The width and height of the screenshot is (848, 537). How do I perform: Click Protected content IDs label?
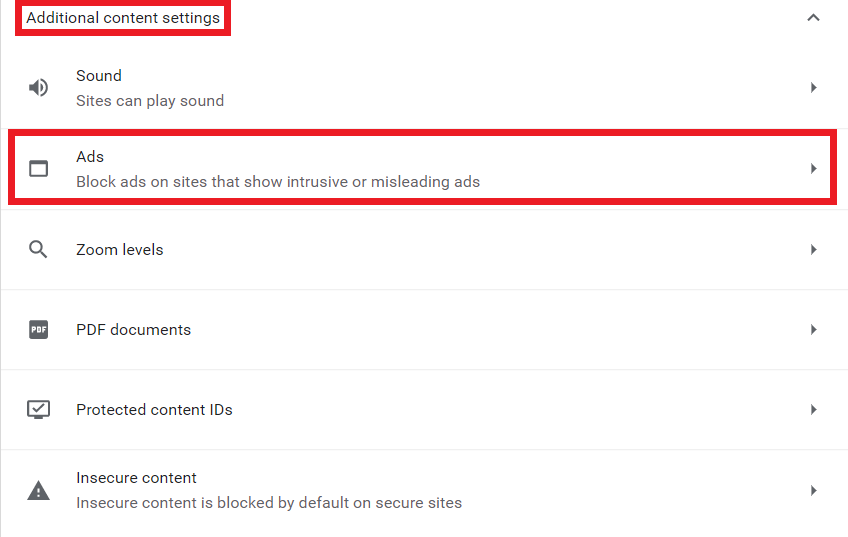click(154, 409)
